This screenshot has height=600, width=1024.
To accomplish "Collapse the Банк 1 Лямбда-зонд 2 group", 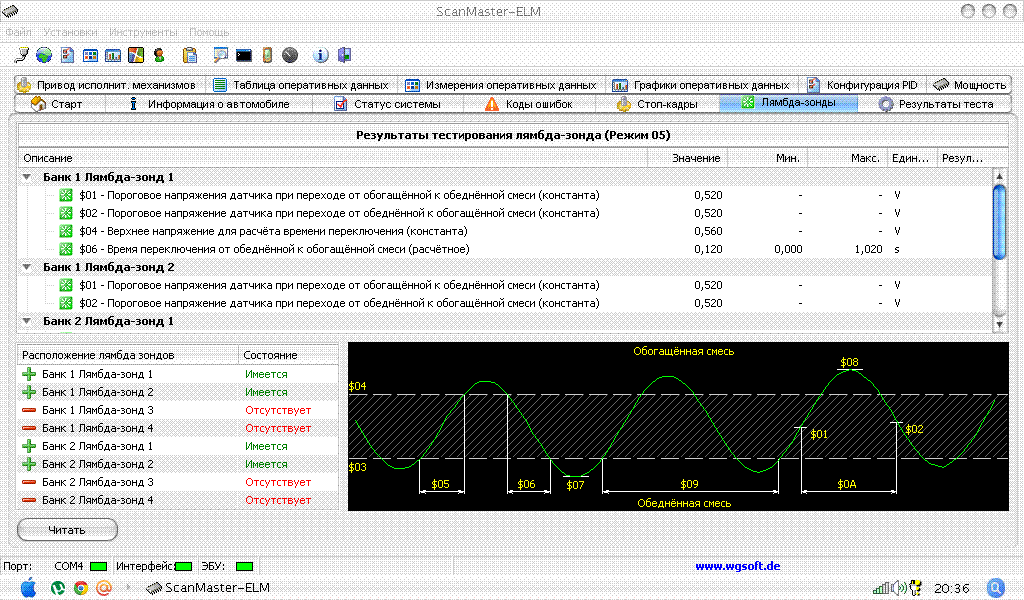I will pyautogui.click(x=27, y=268).
